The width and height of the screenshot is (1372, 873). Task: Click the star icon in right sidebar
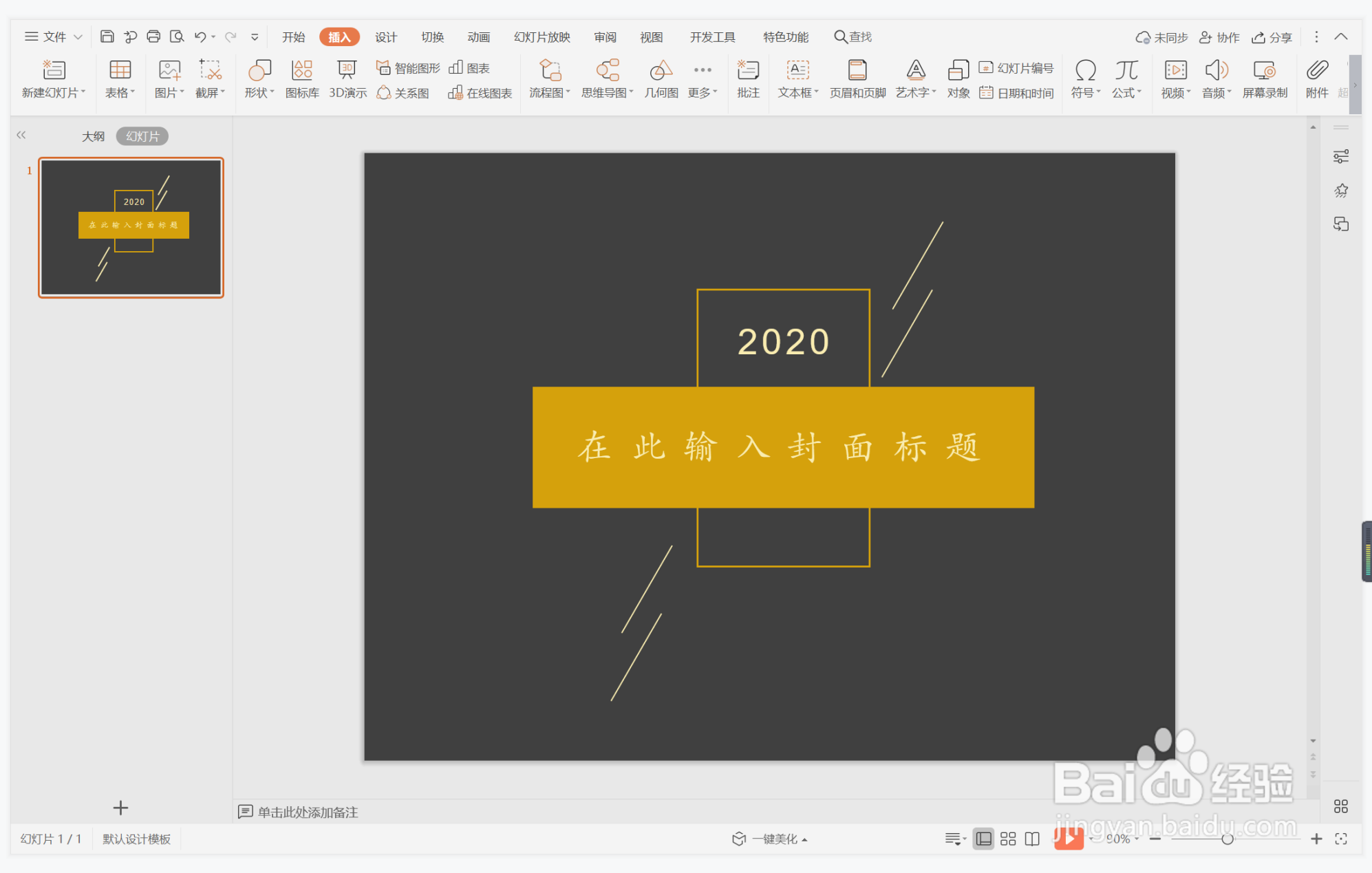tap(1341, 191)
